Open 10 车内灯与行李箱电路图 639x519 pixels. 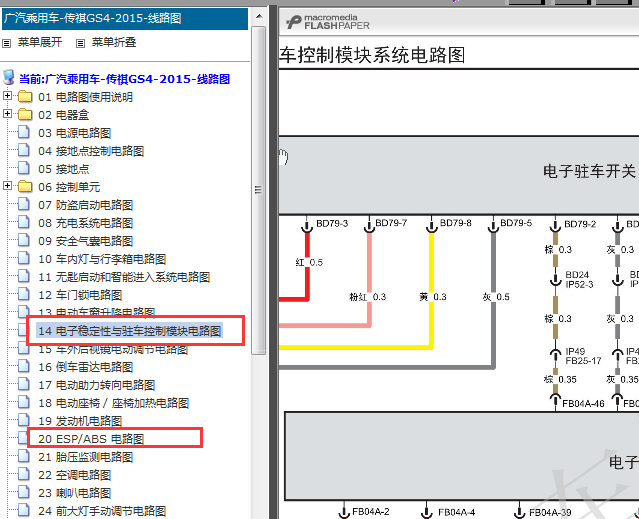coord(102,259)
